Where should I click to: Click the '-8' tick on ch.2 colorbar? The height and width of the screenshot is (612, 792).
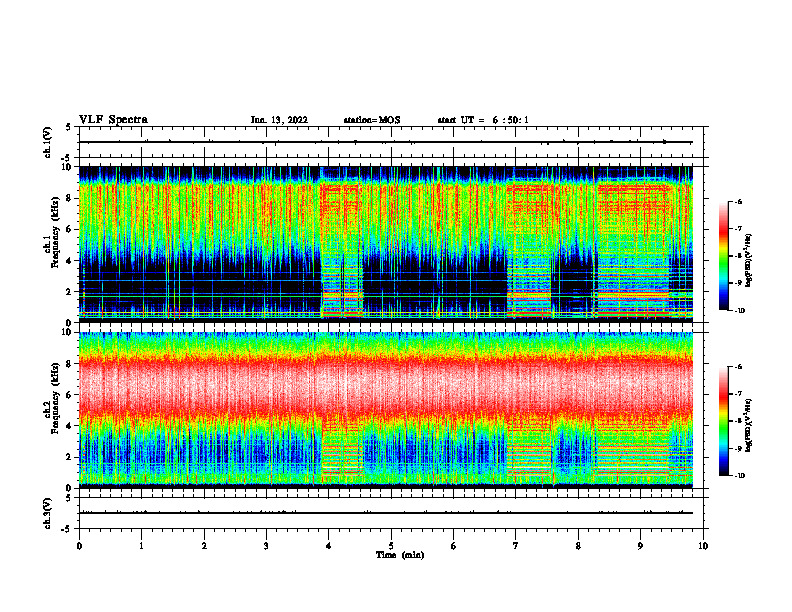tap(738, 421)
